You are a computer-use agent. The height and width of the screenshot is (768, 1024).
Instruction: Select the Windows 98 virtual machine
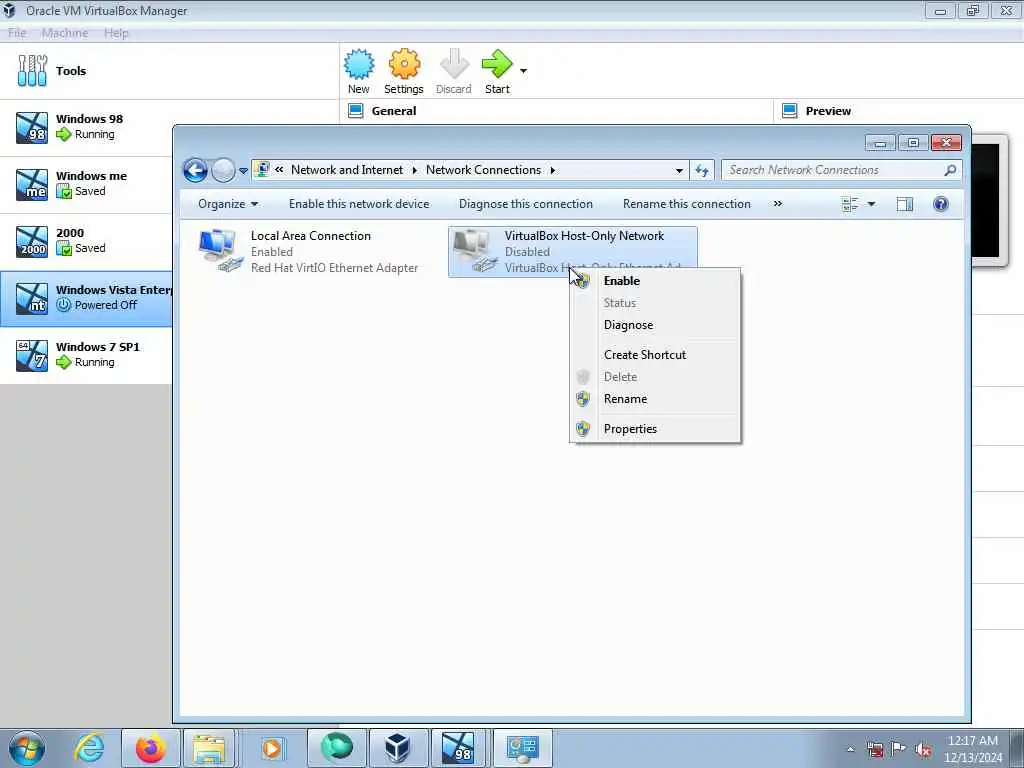point(86,127)
